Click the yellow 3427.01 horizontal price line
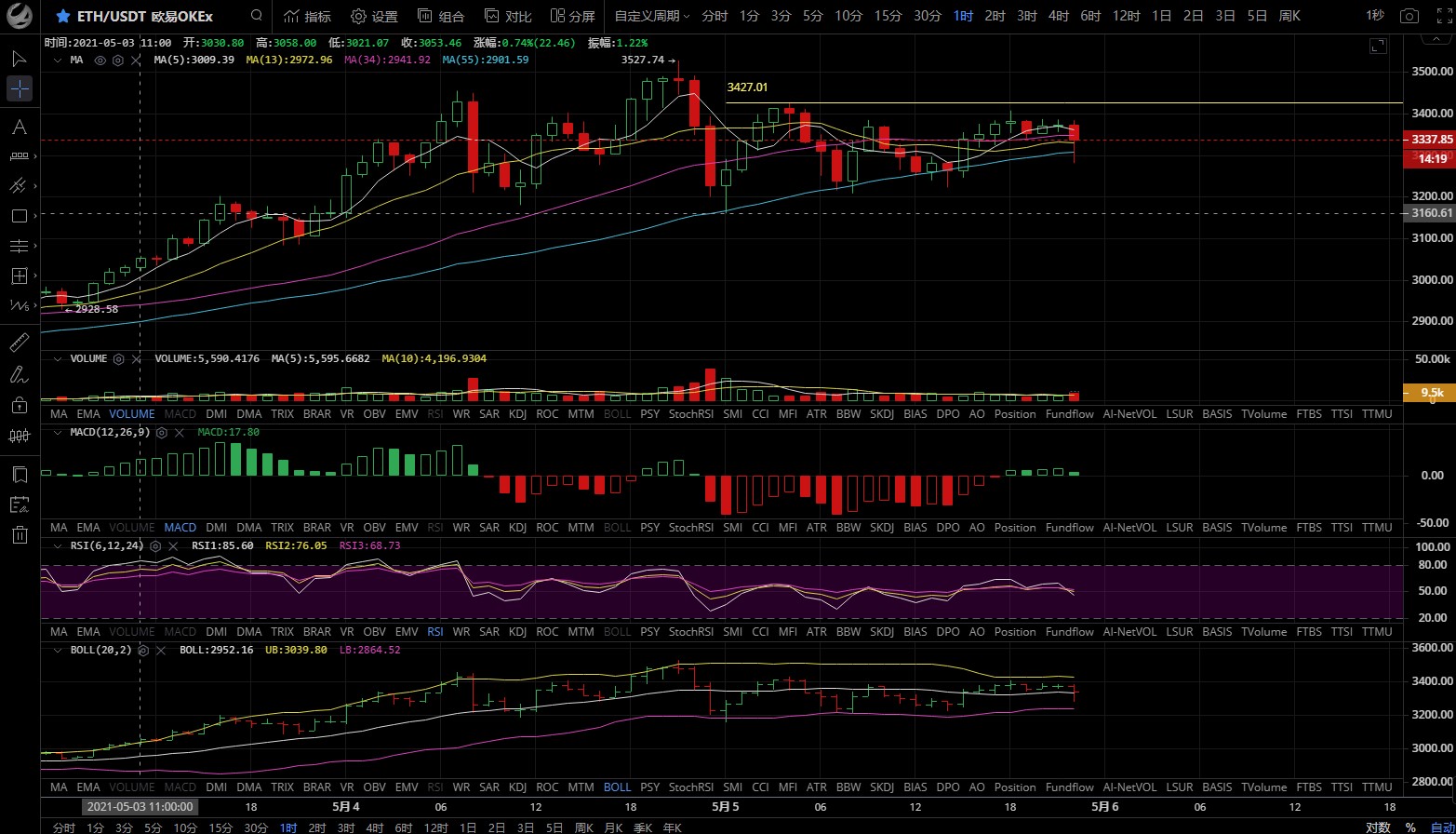 tap(1023, 102)
